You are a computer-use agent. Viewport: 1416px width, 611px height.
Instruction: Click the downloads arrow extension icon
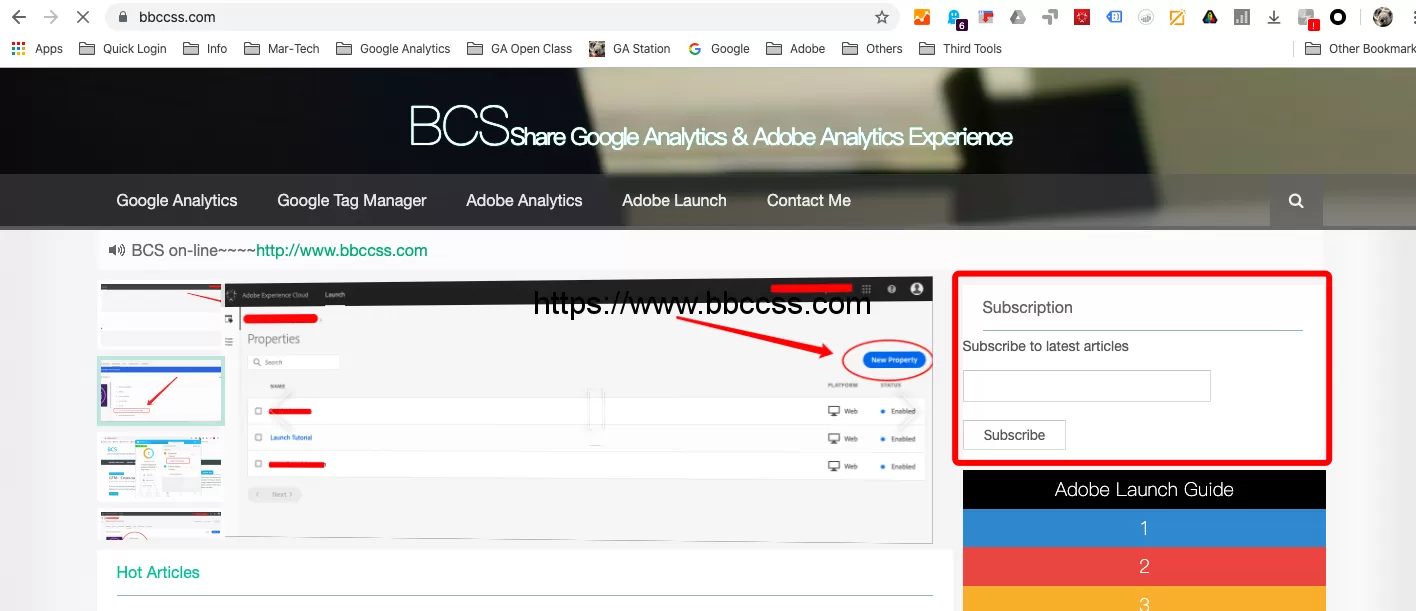[1274, 17]
